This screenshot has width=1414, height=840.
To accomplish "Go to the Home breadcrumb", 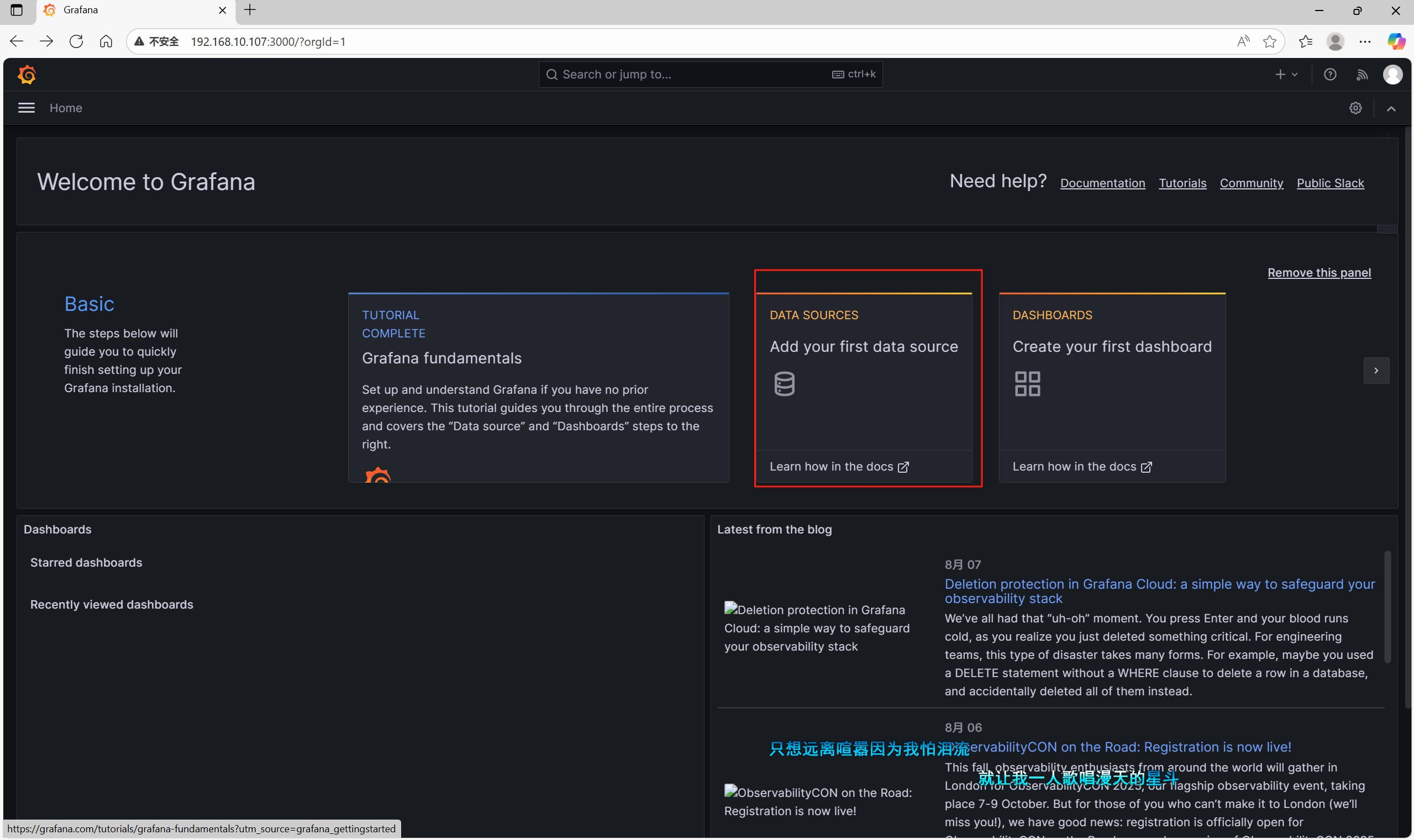I will pos(66,108).
